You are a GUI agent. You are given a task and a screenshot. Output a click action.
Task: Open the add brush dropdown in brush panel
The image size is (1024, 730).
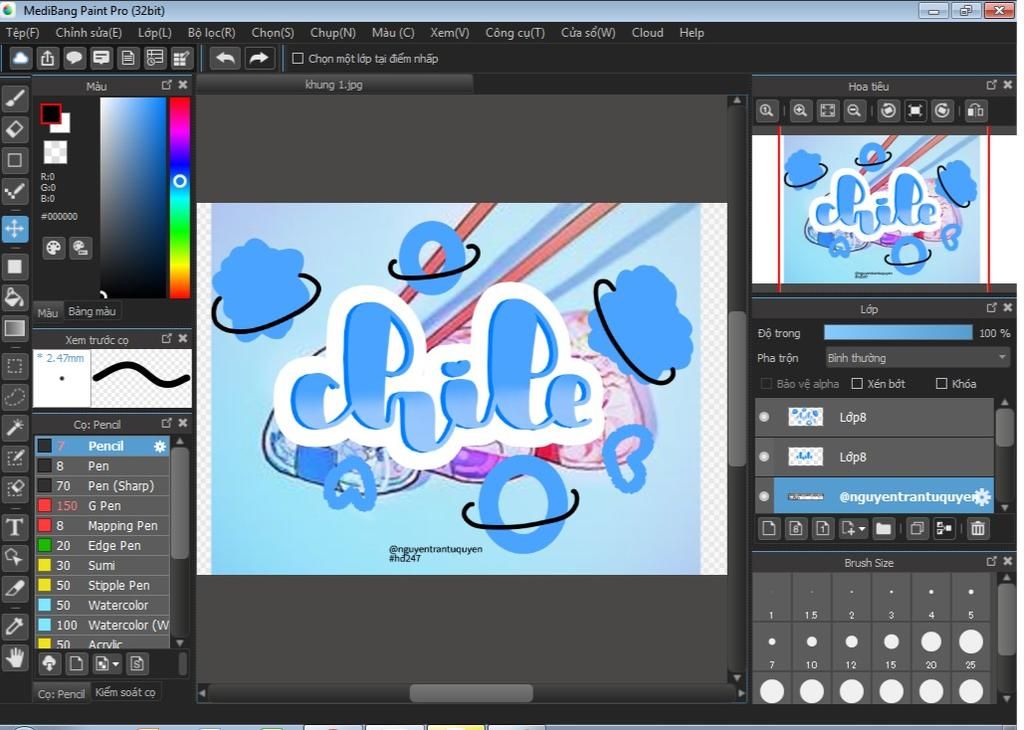point(116,664)
